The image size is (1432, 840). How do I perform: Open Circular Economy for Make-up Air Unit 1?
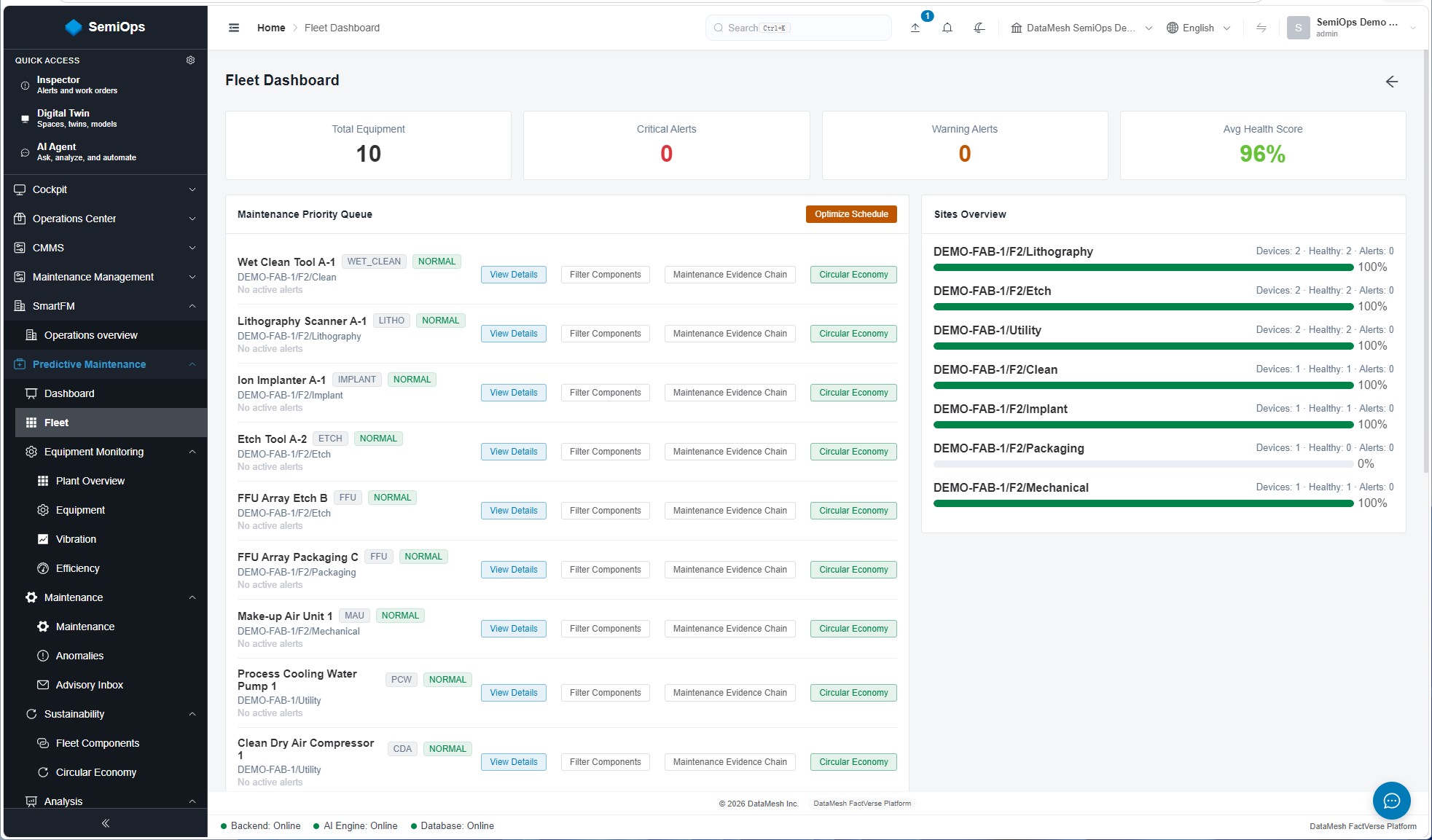pyautogui.click(x=853, y=629)
